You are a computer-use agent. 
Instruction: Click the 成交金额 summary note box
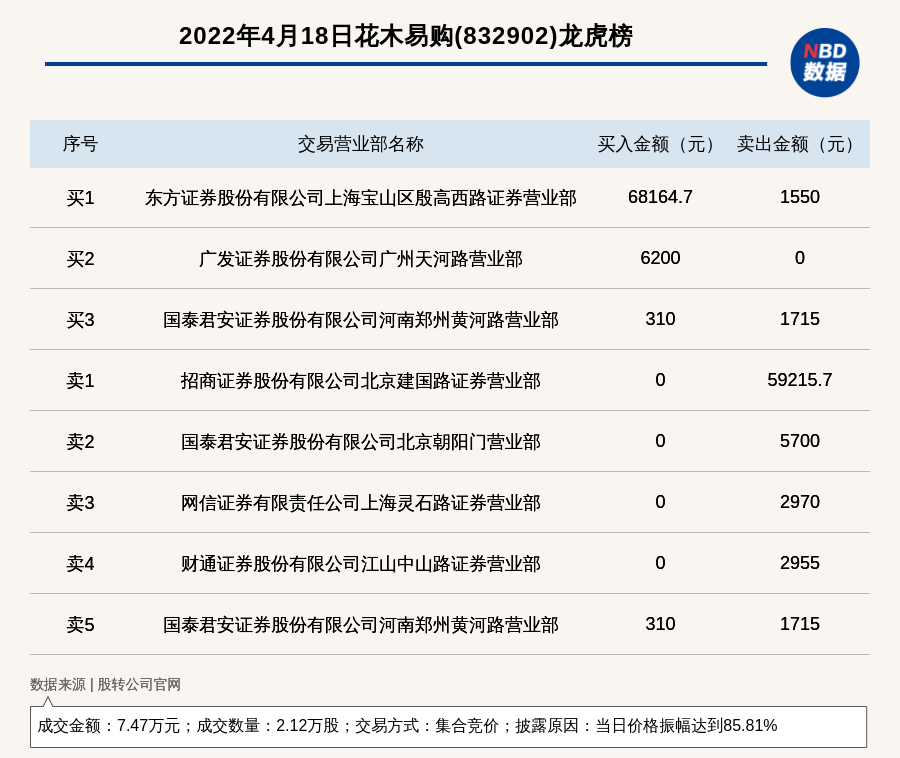click(448, 726)
